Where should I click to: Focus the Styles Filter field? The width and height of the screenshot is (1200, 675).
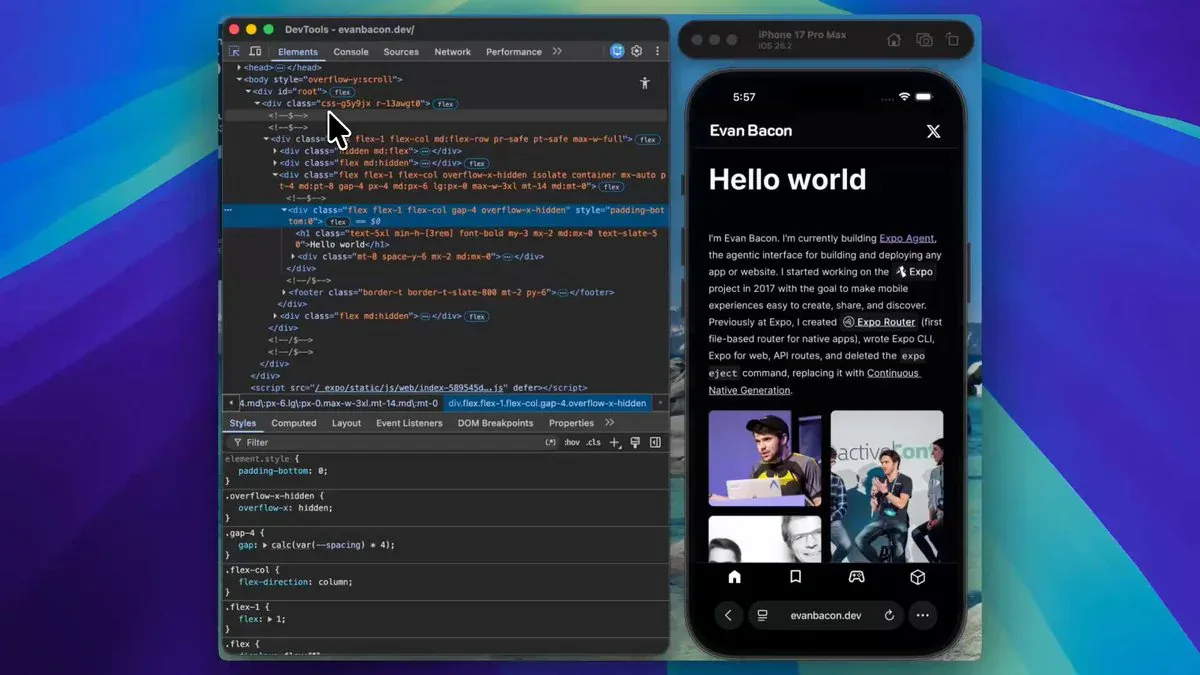coord(385,442)
